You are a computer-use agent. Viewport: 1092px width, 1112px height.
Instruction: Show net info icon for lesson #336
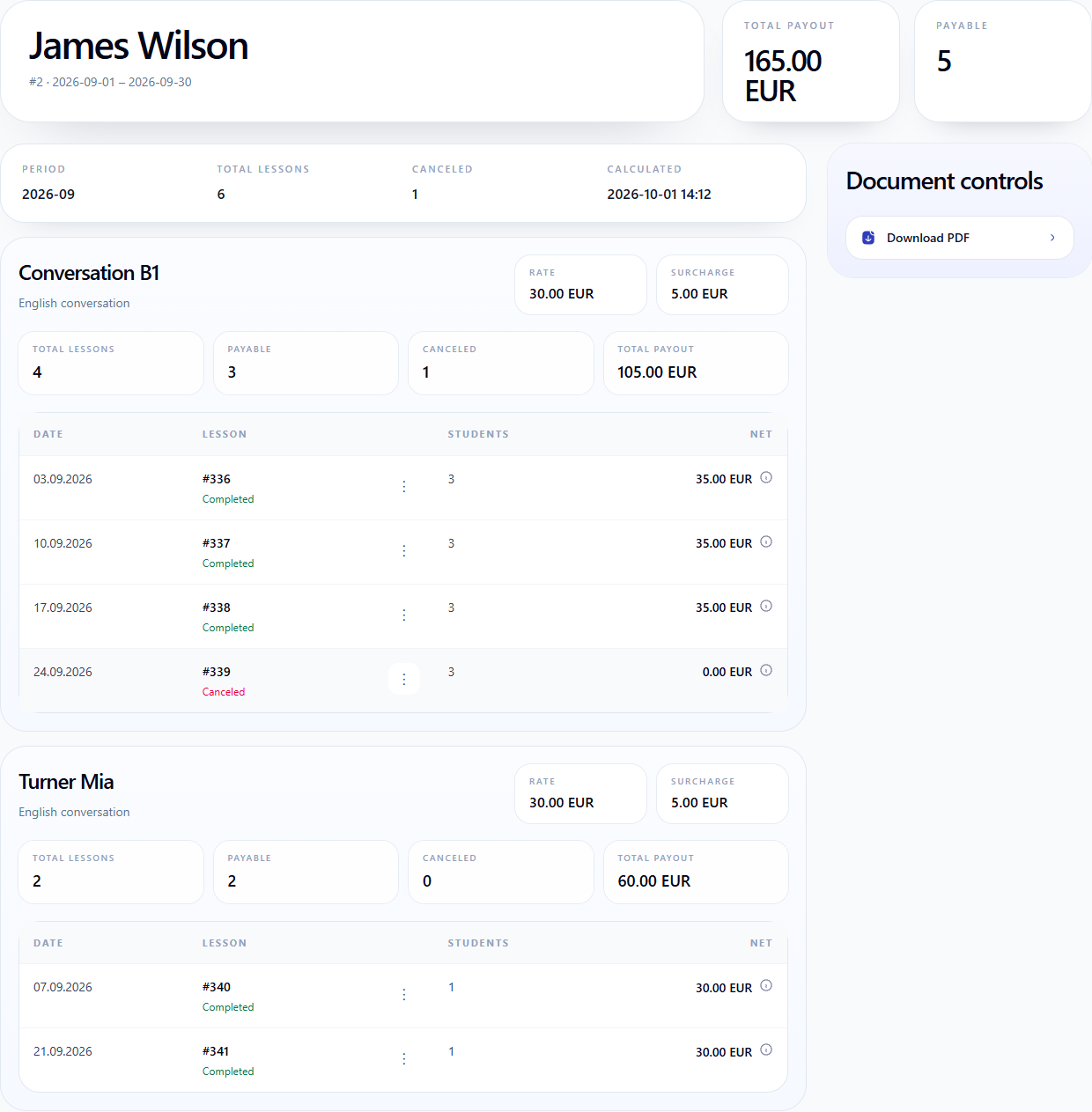(x=766, y=478)
